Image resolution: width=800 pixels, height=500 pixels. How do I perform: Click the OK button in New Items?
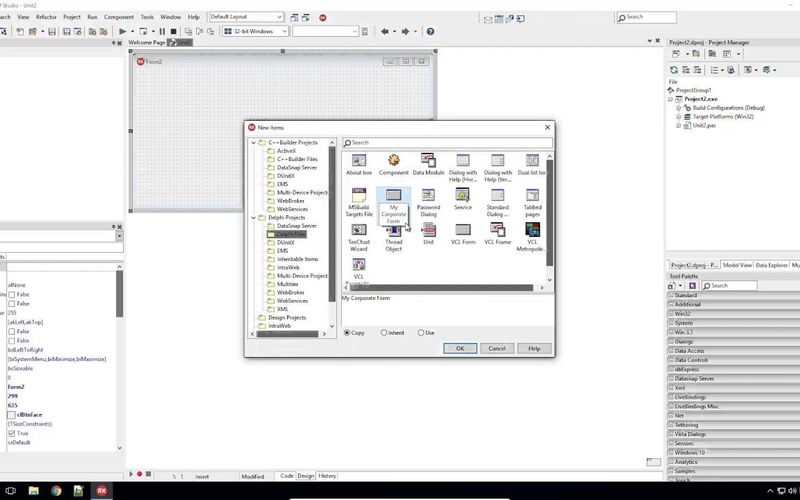(459, 348)
